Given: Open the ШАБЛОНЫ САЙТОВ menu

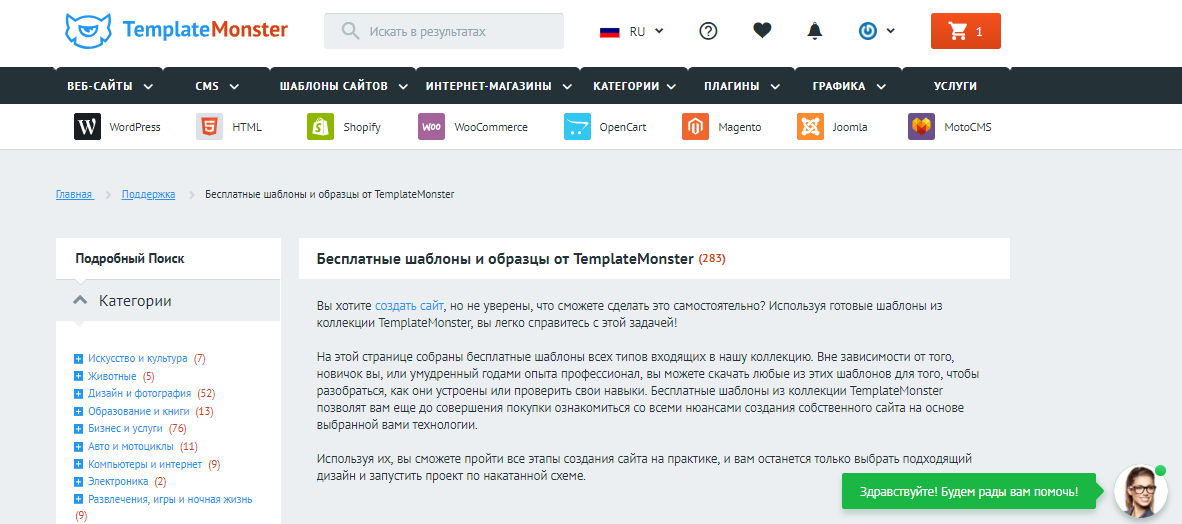Looking at the screenshot, I should pyautogui.click(x=344, y=86).
